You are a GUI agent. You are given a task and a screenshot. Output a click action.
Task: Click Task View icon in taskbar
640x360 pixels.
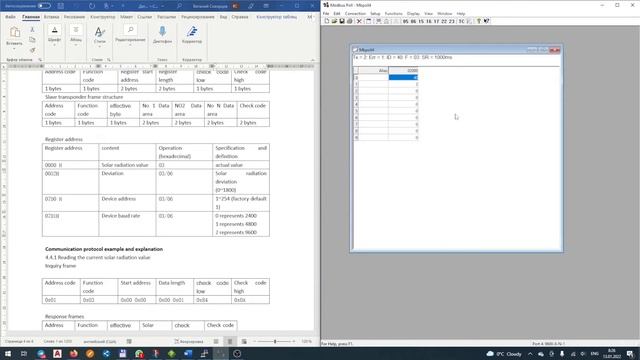point(24,353)
